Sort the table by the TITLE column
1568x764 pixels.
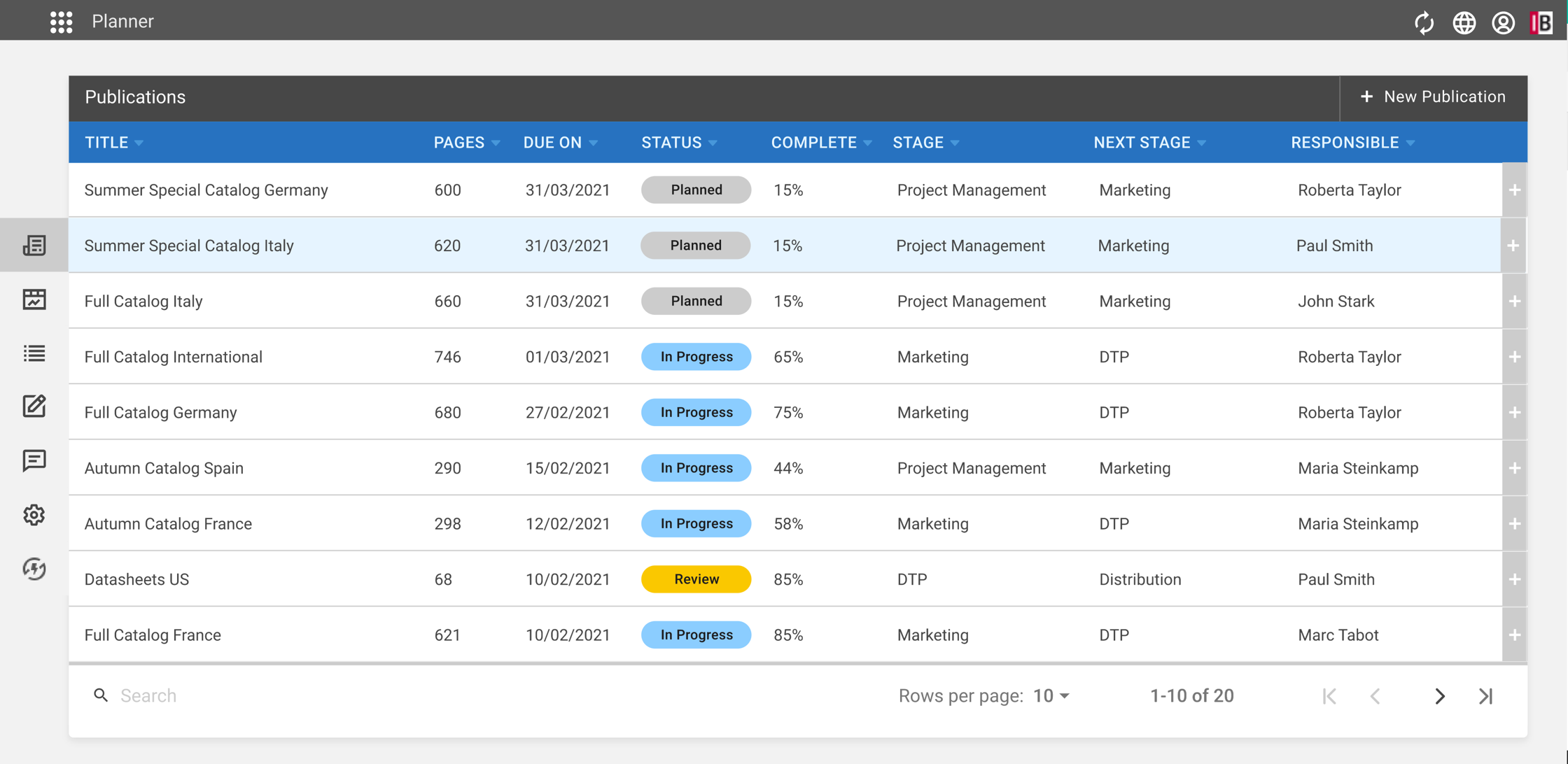point(106,142)
